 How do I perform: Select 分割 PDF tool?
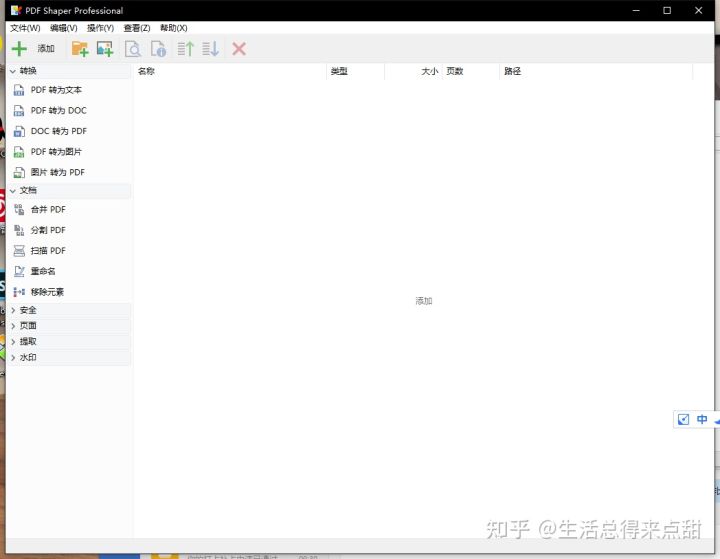pyautogui.click(x=48, y=230)
